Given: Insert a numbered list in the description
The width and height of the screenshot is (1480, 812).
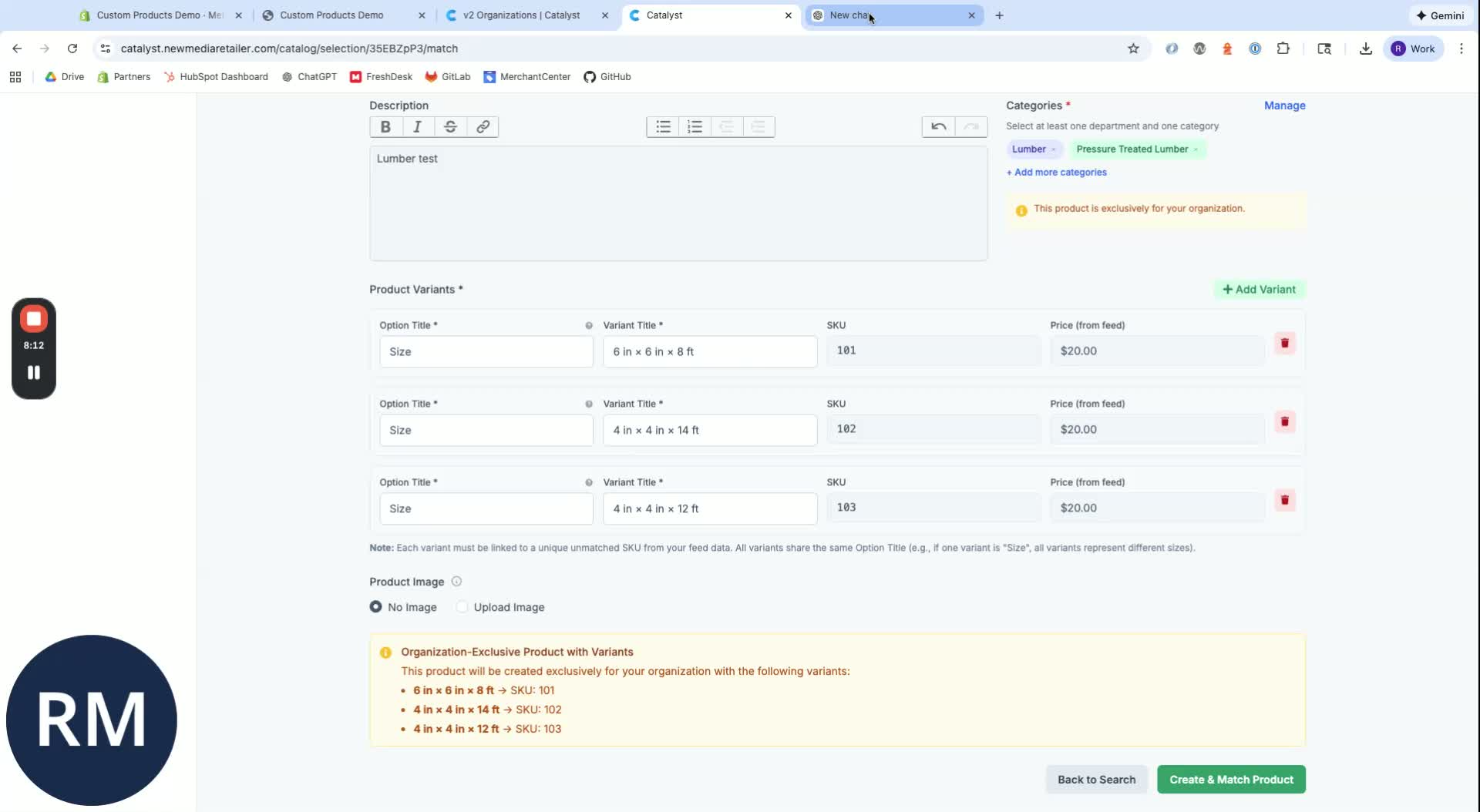Looking at the screenshot, I should coord(695,127).
